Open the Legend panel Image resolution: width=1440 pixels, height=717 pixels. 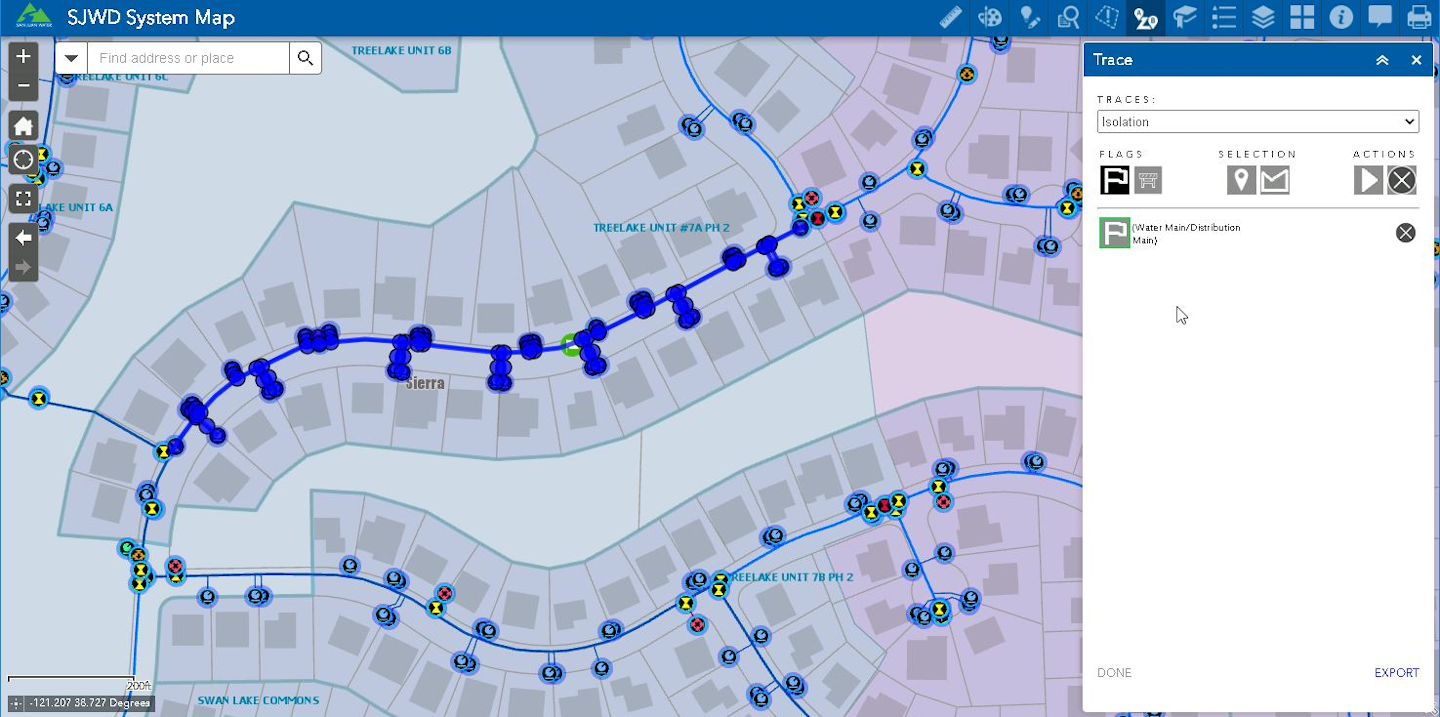pyautogui.click(x=1224, y=17)
